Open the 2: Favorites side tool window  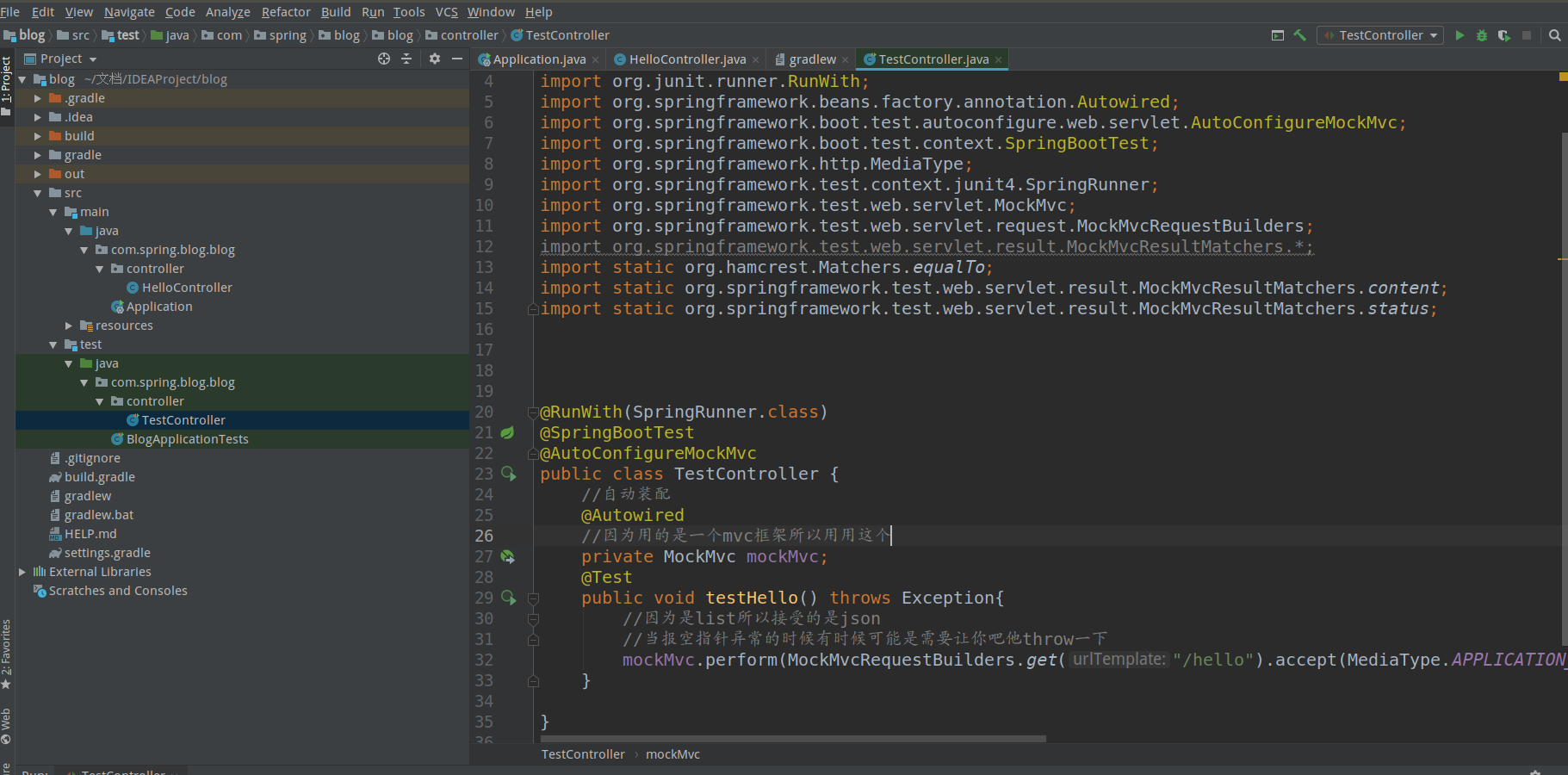coord(7,654)
